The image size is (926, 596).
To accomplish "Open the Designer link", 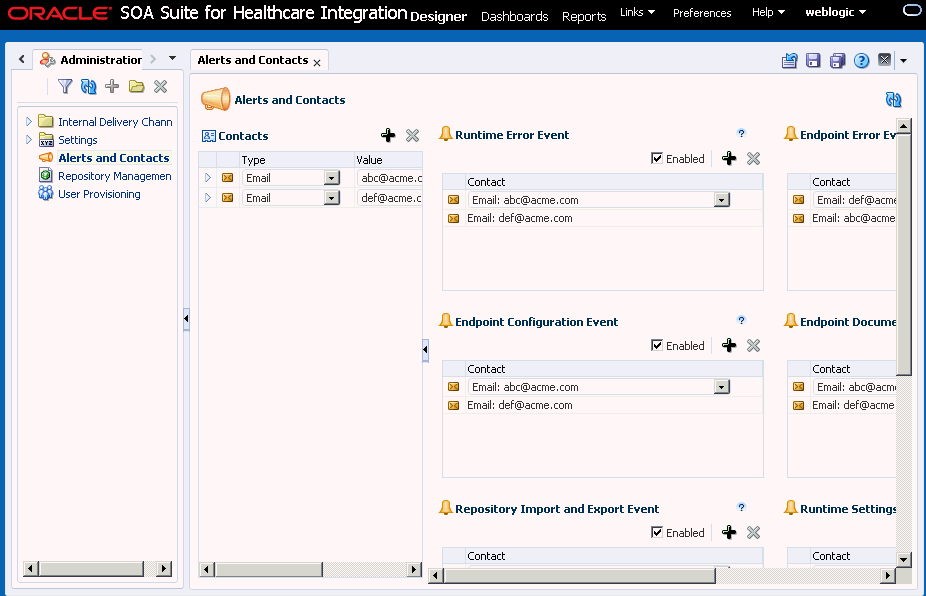I will coord(438,17).
